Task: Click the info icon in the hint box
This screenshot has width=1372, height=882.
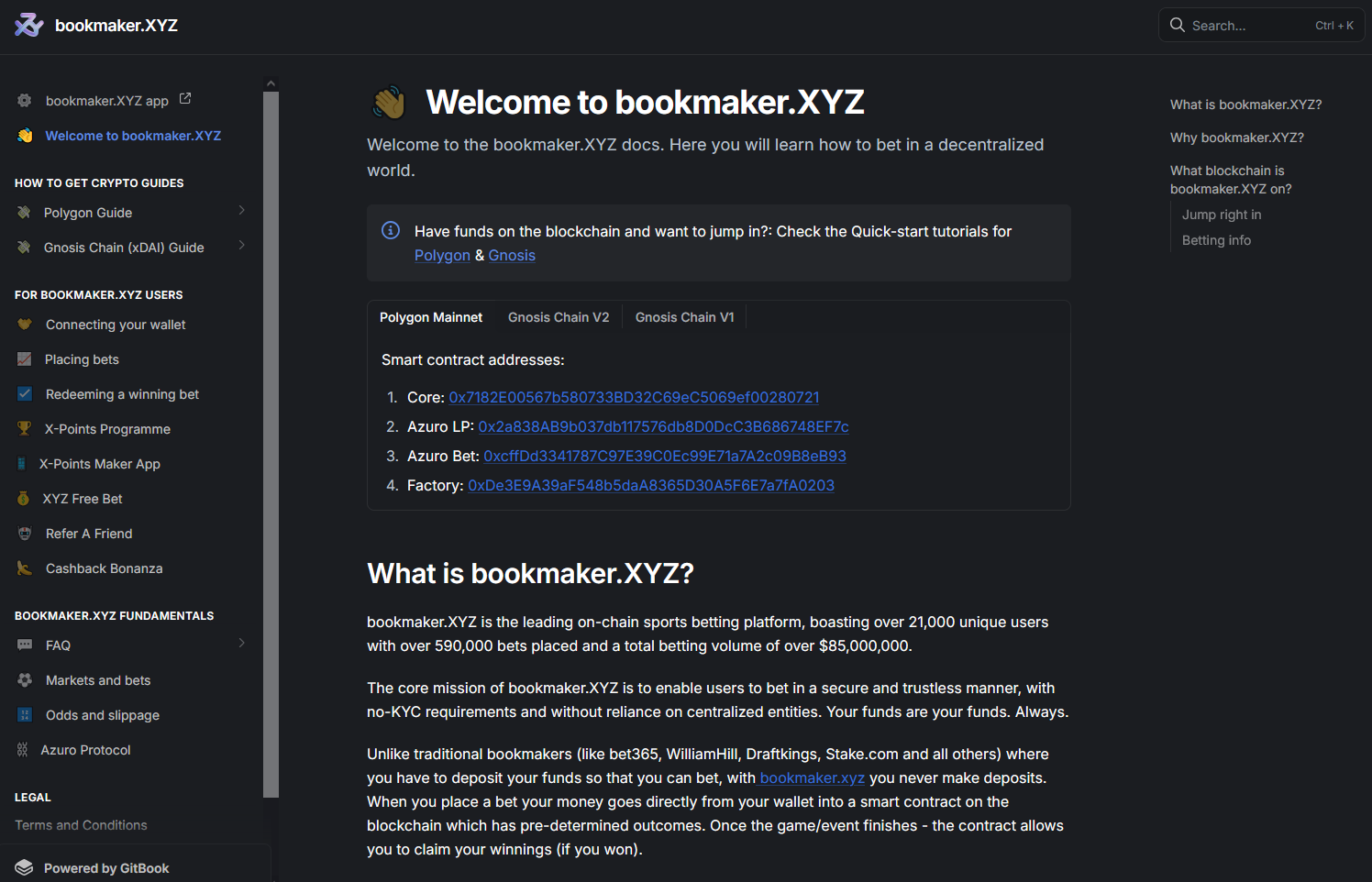Action: click(391, 230)
